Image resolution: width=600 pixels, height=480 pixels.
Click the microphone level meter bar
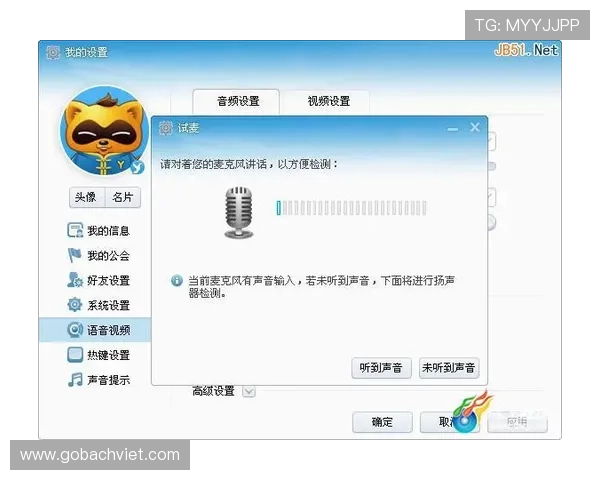[351, 208]
